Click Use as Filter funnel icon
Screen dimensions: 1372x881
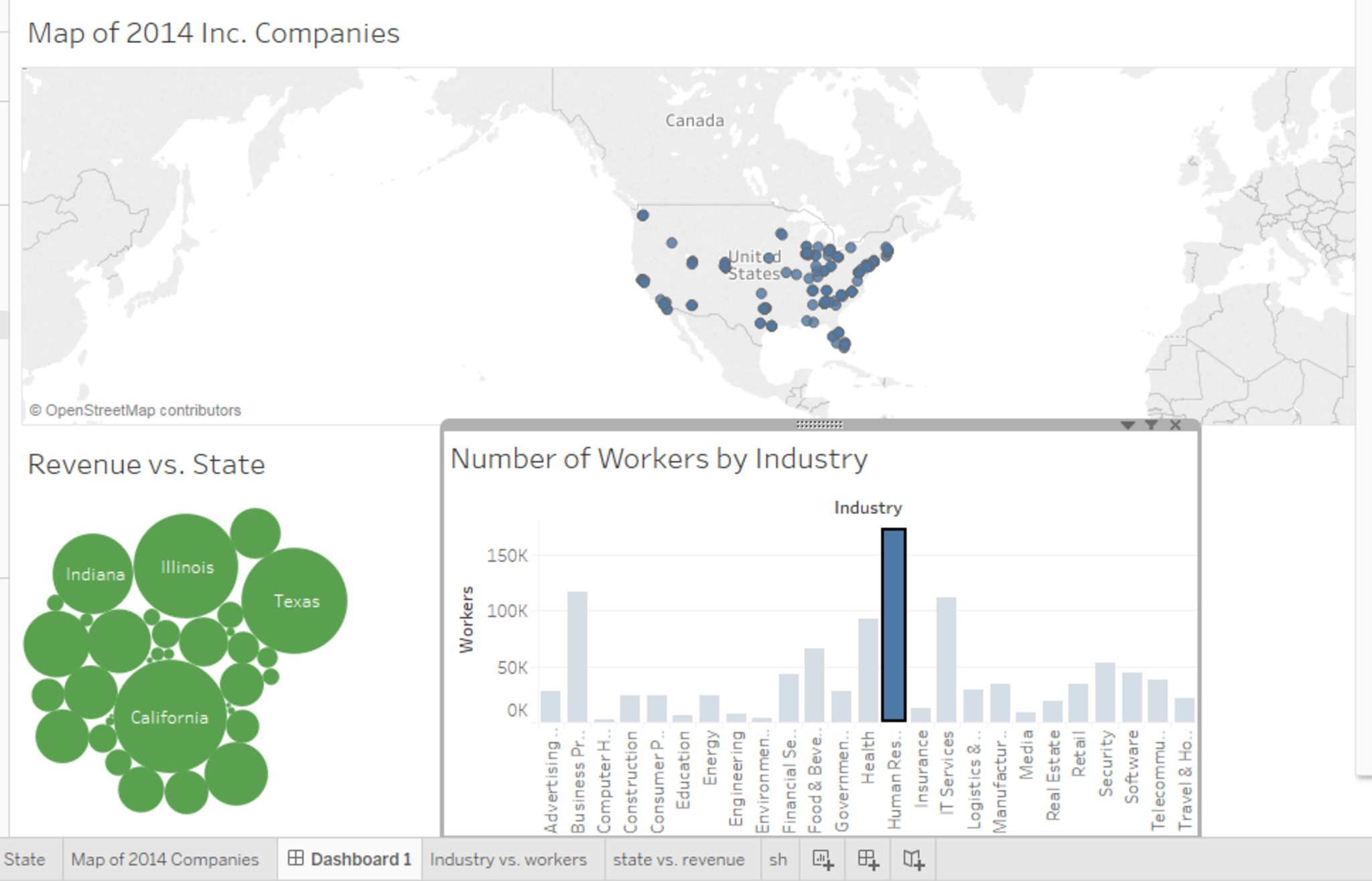click(1152, 425)
